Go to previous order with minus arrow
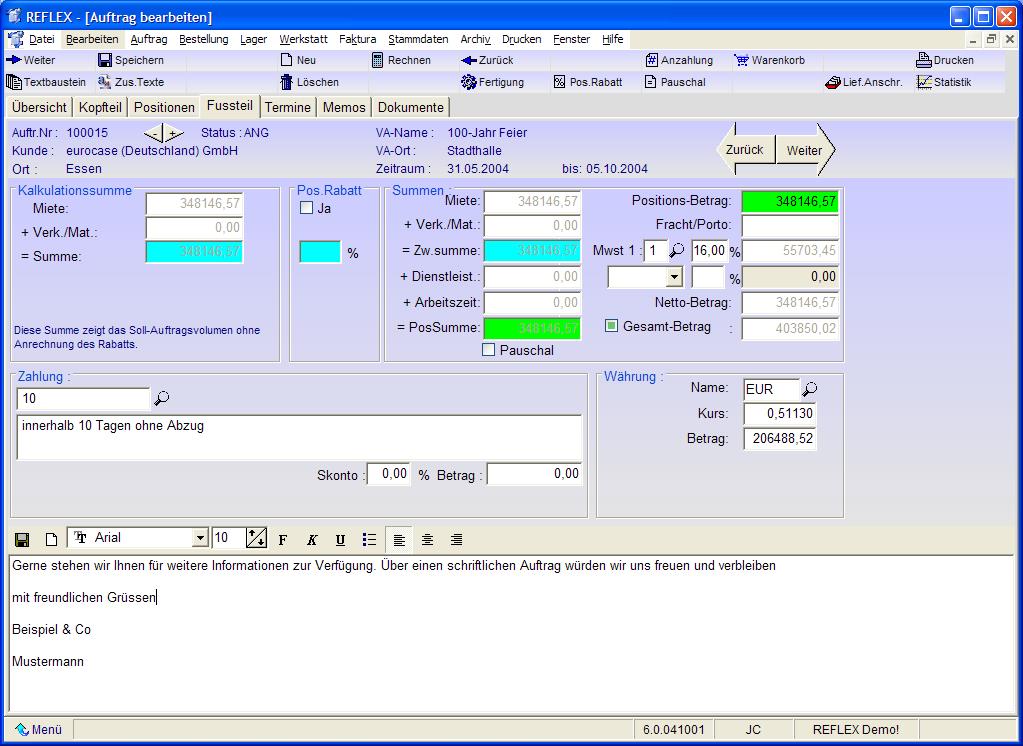Screen dimensions: 1023x746 [x=153, y=134]
